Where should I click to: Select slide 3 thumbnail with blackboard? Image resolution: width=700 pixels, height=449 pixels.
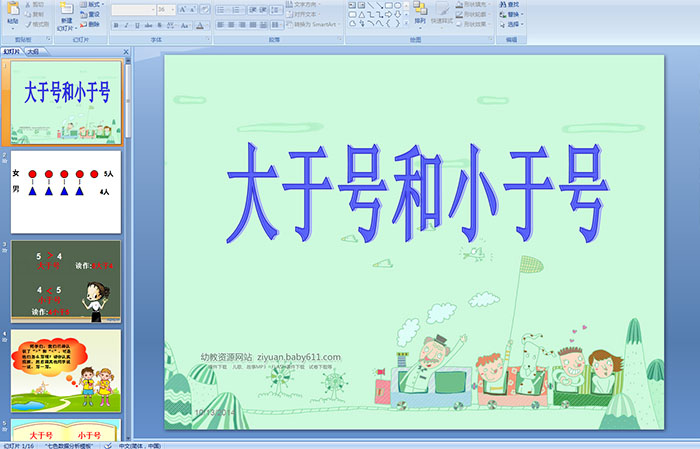click(66, 281)
